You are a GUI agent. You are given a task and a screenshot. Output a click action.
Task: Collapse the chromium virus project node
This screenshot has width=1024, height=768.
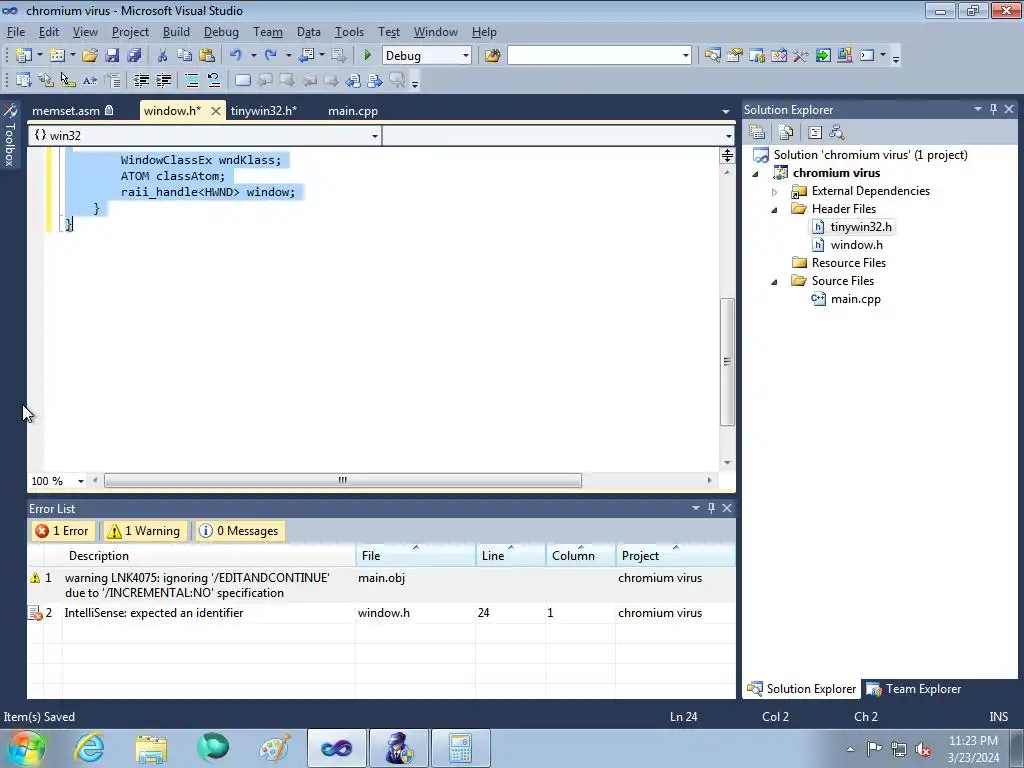pyautogui.click(x=756, y=174)
